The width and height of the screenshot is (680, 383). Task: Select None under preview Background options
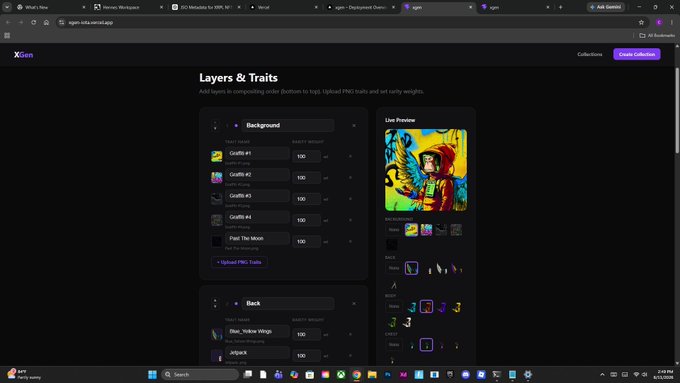394,230
